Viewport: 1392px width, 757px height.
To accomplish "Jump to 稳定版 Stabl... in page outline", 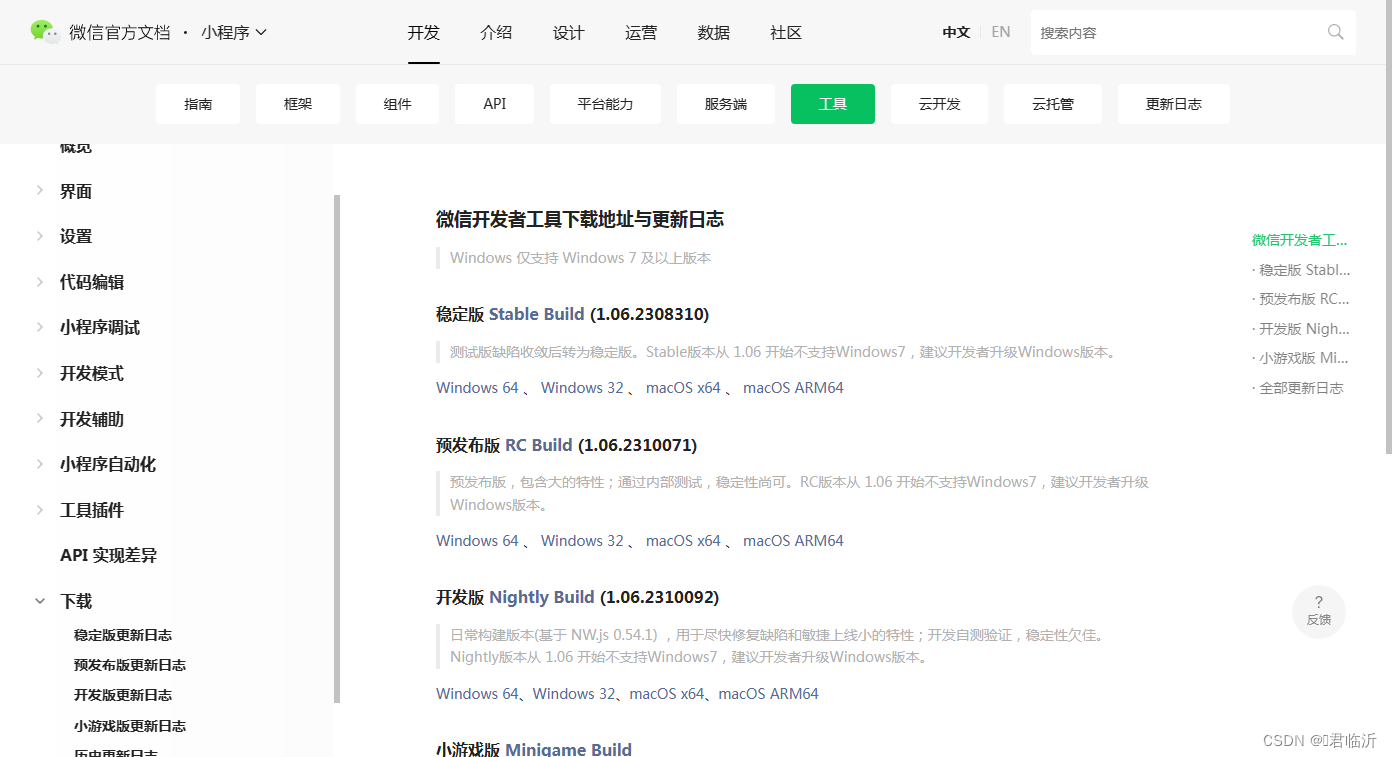I will tap(1302, 270).
